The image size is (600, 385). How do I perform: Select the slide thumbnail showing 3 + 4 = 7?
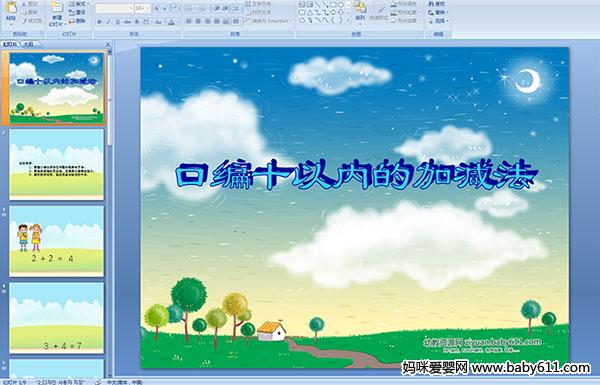57,318
